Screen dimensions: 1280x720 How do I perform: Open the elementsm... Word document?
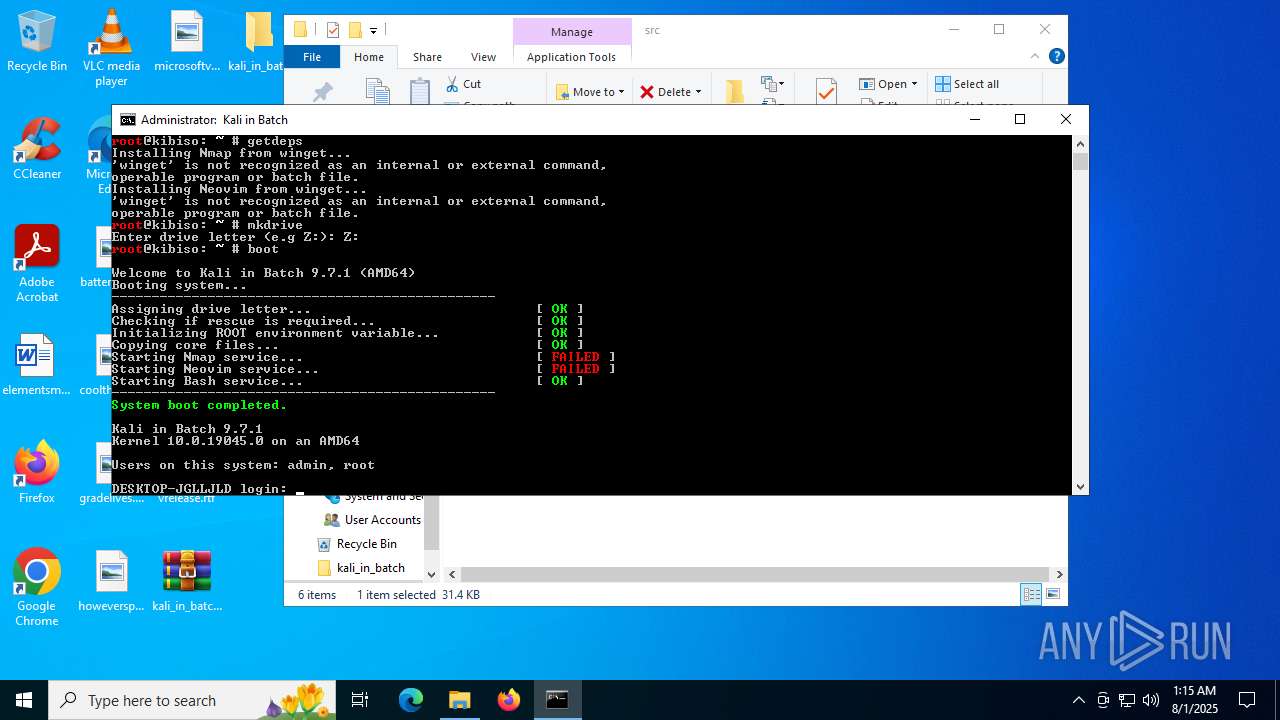(x=37, y=365)
